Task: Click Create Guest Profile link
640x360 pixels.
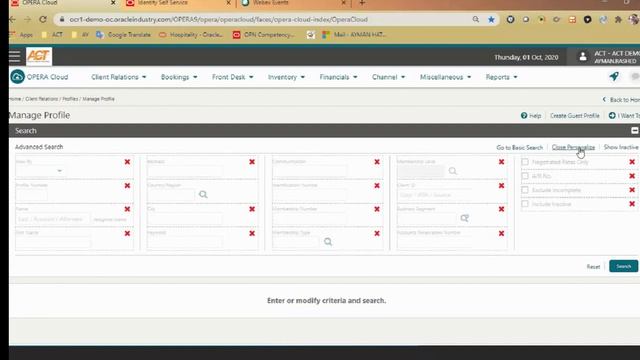Action: pos(575,116)
